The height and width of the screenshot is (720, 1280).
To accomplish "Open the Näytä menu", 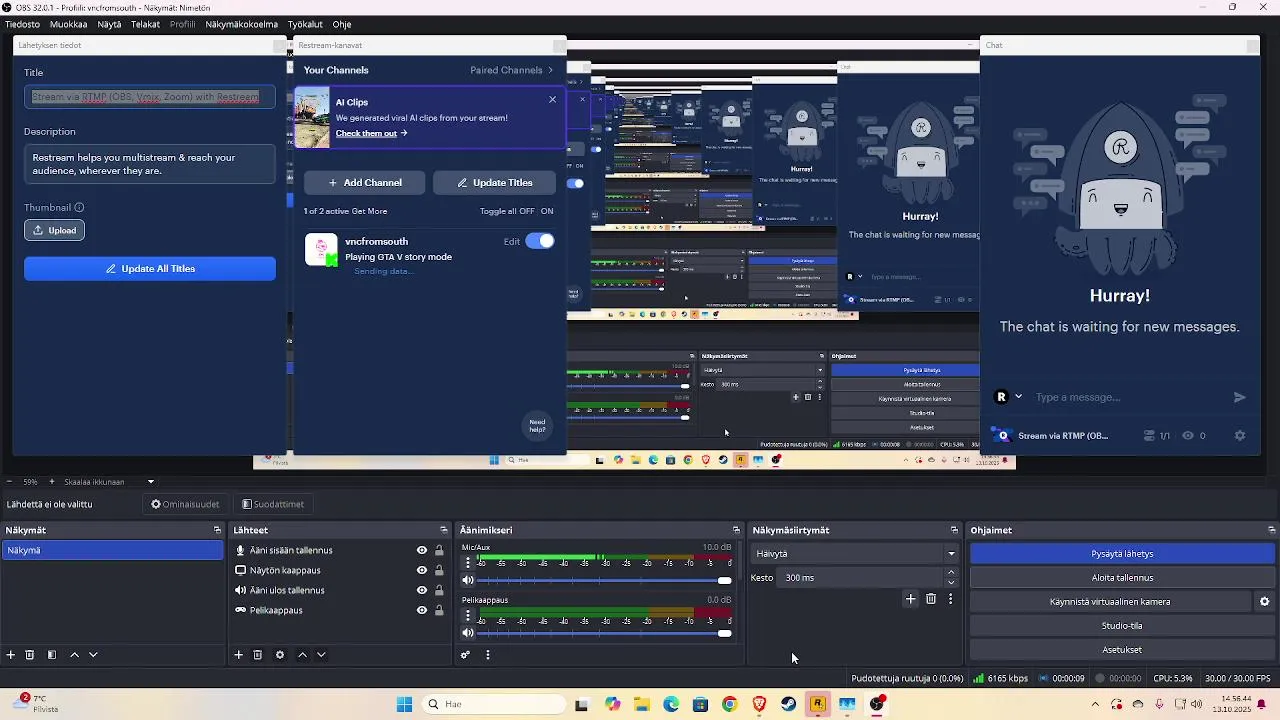I will click(x=109, y=24).
